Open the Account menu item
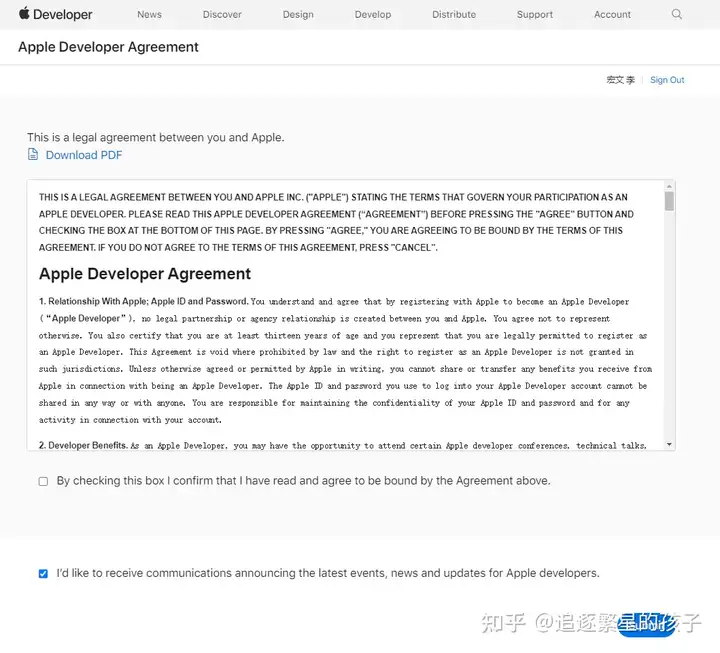 [612, 14]
